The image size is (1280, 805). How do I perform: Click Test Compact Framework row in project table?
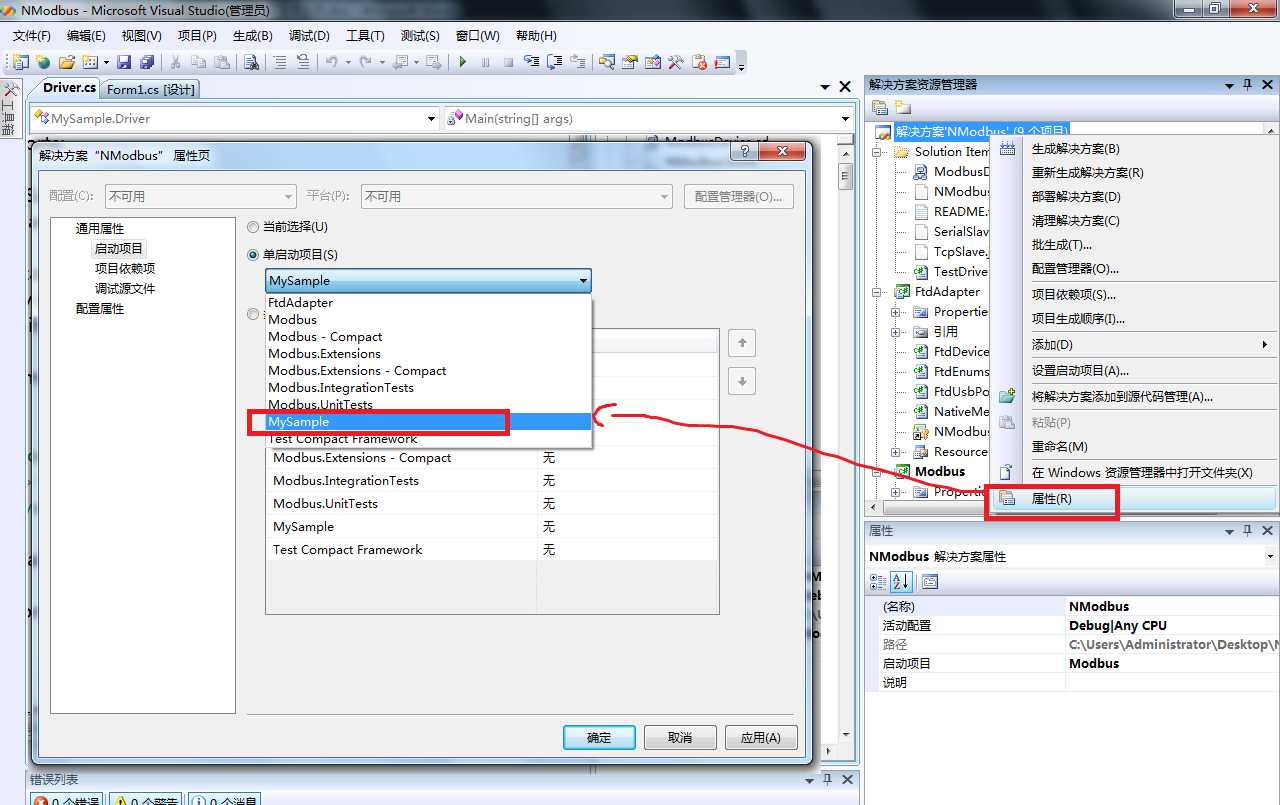coord(492,550)
